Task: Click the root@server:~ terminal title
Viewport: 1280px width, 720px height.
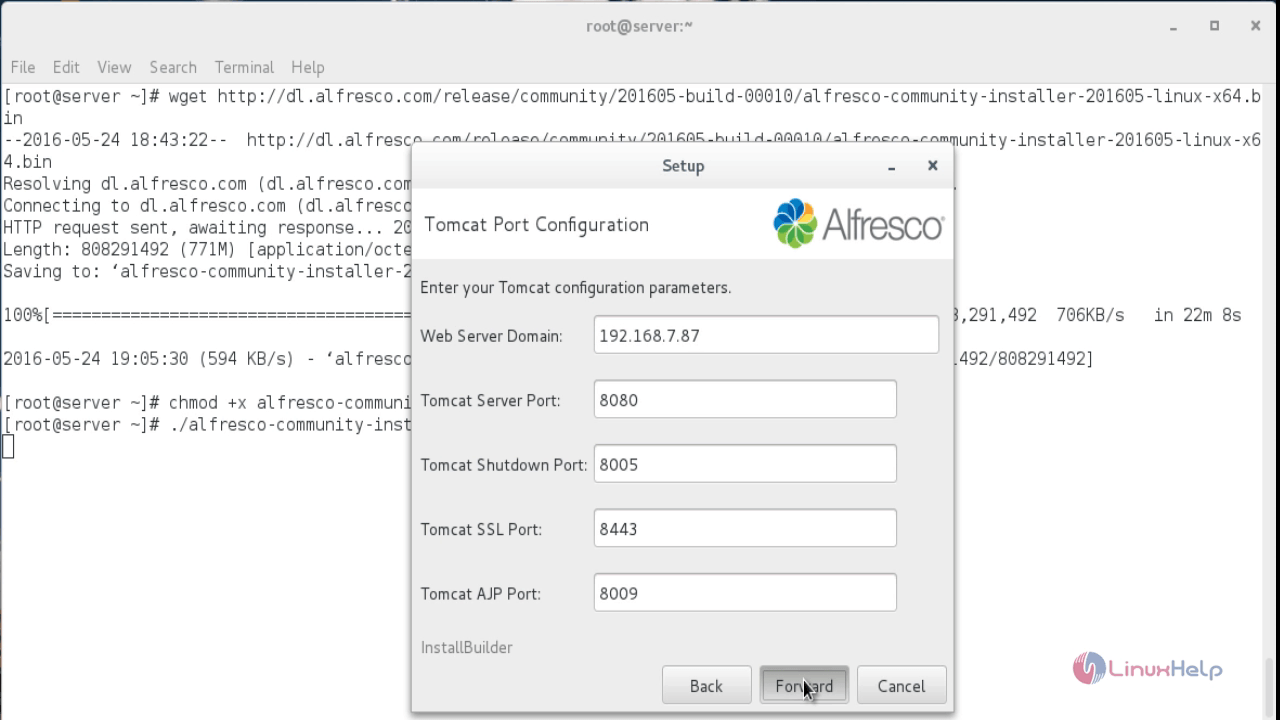Action: point(640,26)
